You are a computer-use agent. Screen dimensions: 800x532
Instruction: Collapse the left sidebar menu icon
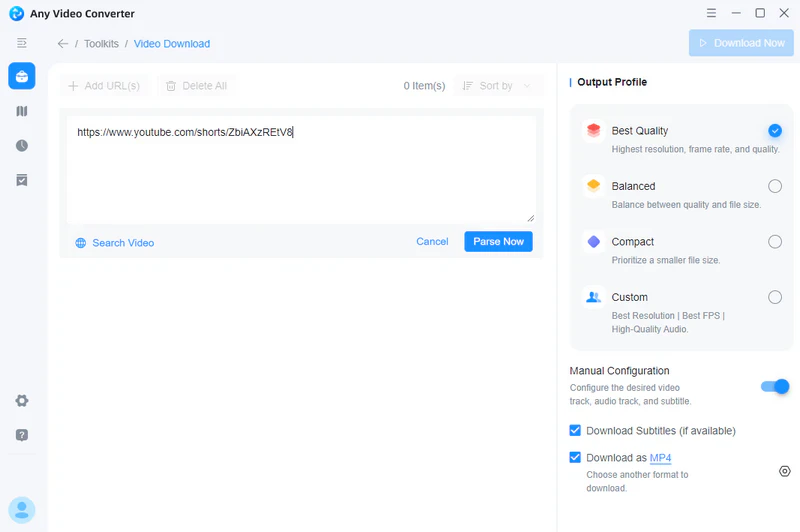point(21,43)
